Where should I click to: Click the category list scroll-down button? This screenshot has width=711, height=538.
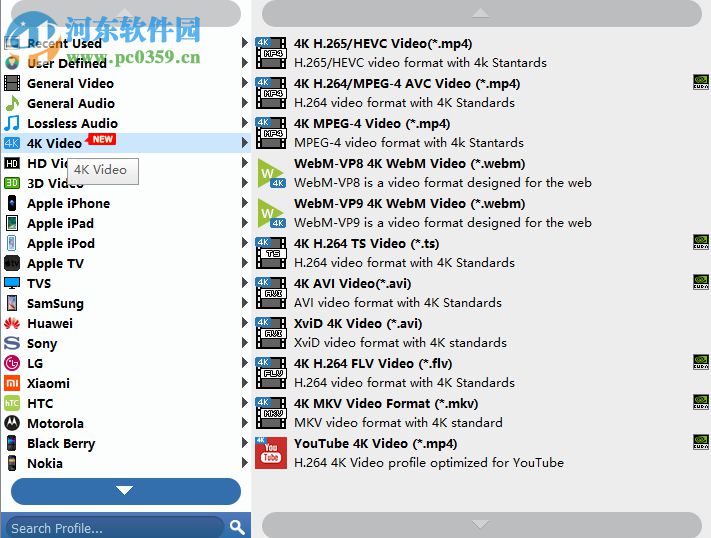[x=126, y=491]
